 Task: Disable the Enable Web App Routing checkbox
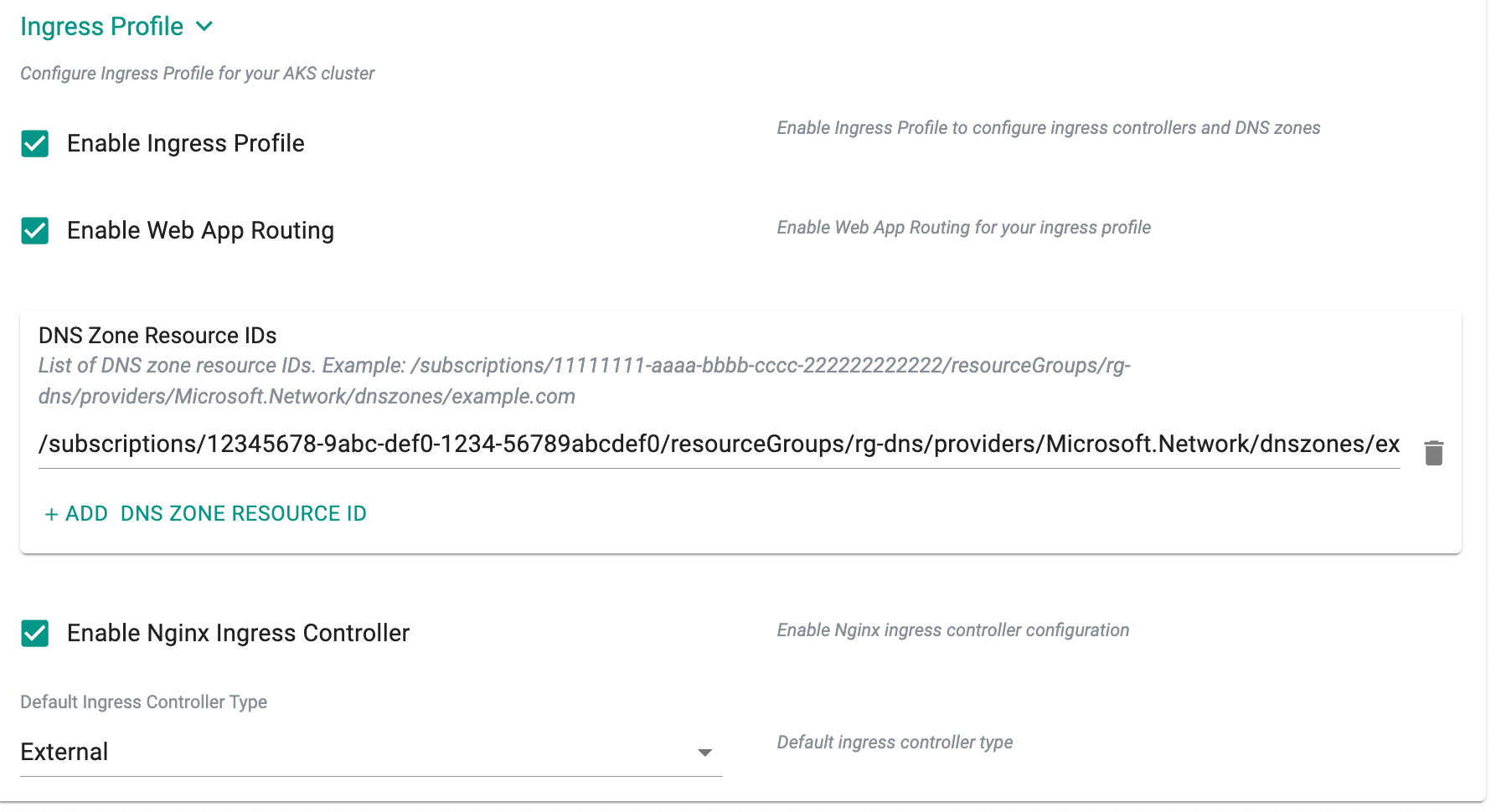coord(35,231)
